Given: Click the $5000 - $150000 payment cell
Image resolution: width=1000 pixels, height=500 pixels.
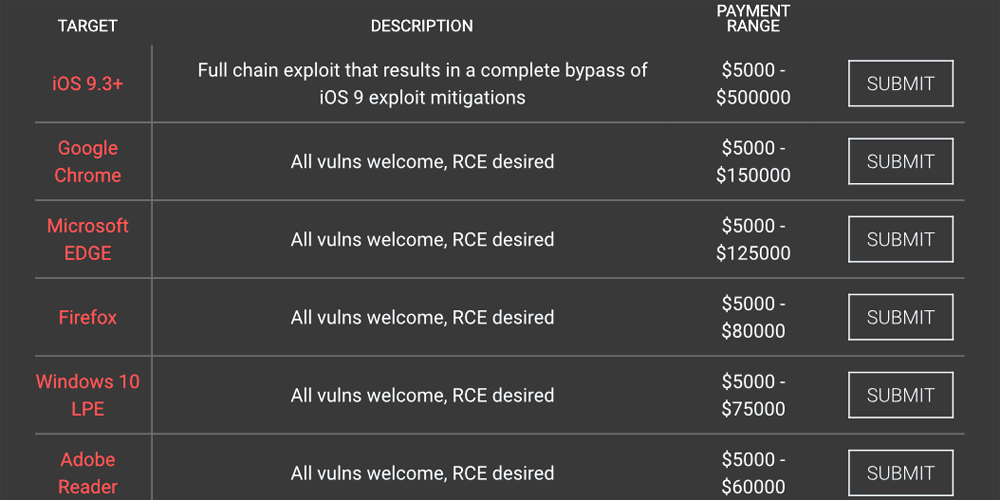Looking at the screenshot, I should click(x=753, y=161).
